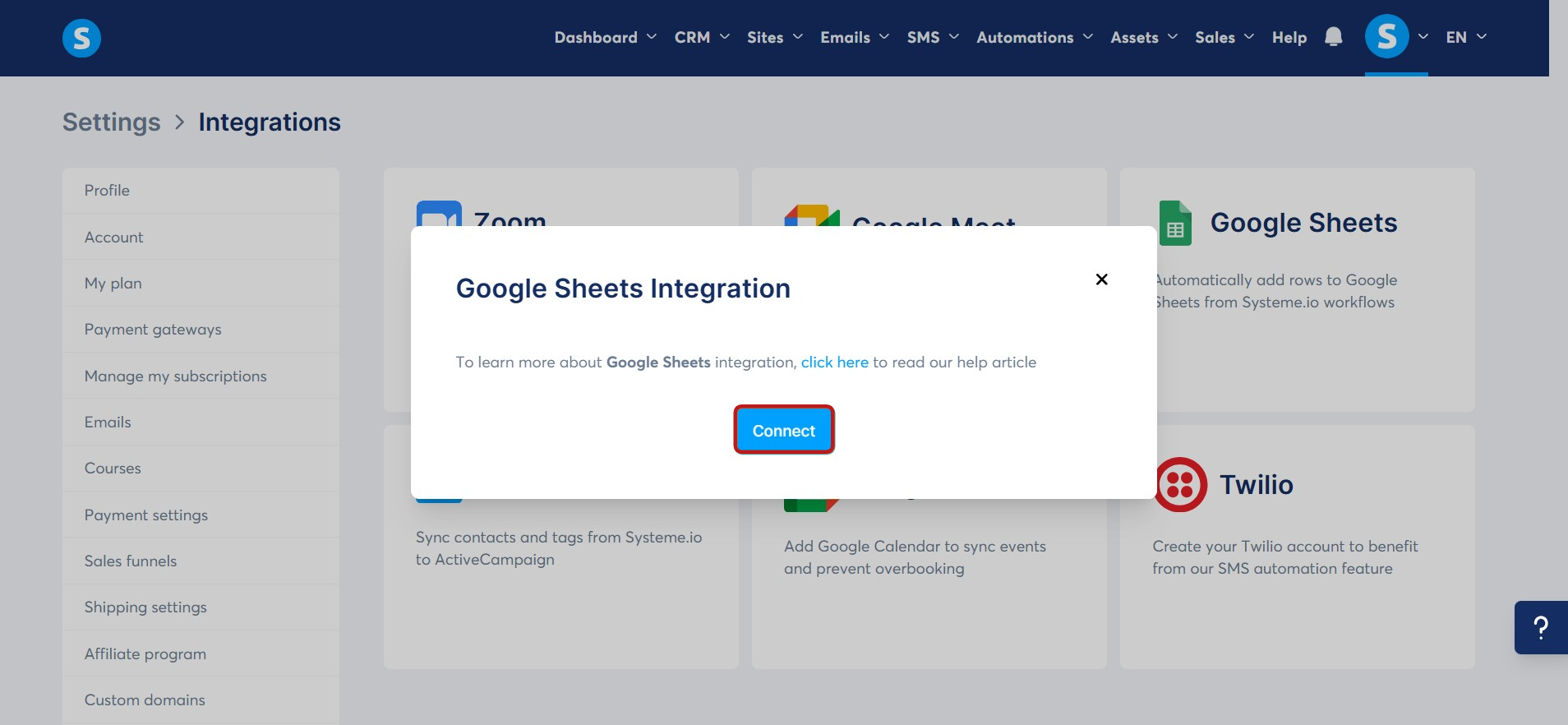Click 'Automatically add rows to Google' description
Screen dimensions: 1568x725
(x=1277, y=291)
